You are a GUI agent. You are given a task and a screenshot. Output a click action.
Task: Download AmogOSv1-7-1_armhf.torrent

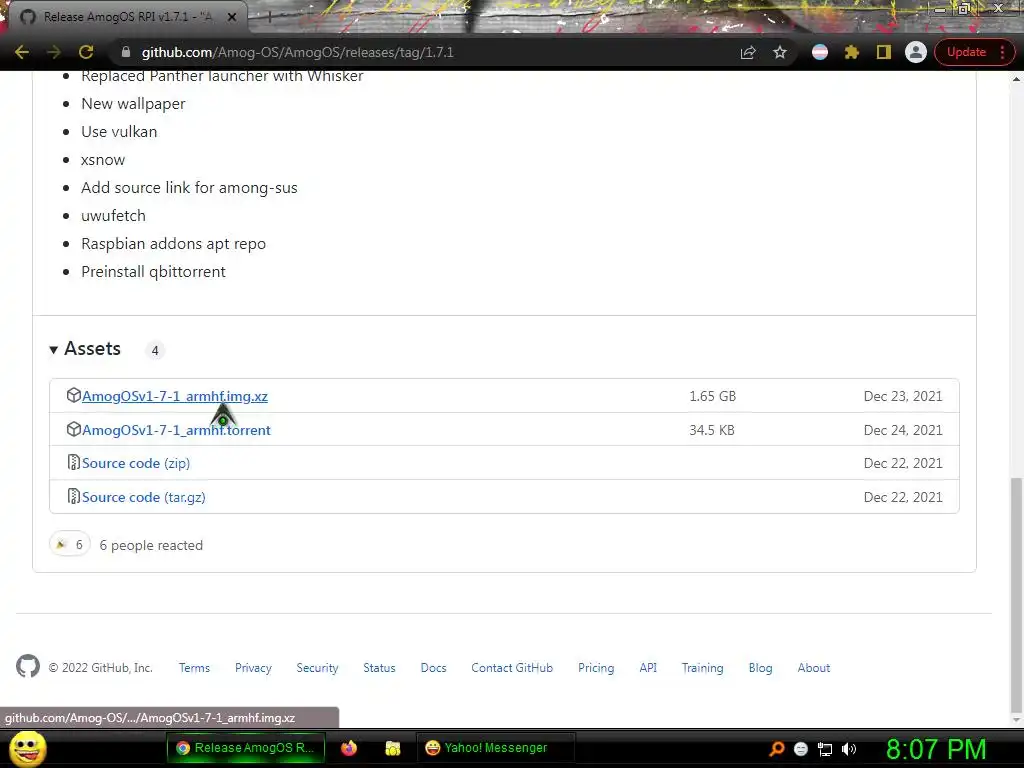(x=176, y=430)
